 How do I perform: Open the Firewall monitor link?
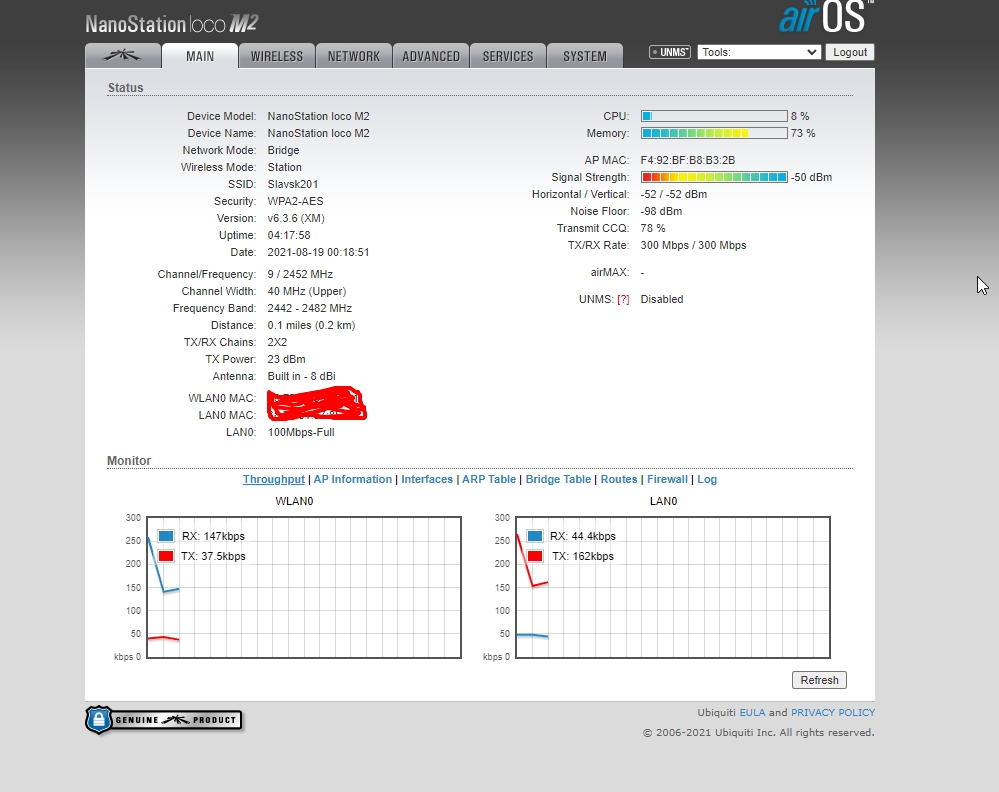point(667,479)
